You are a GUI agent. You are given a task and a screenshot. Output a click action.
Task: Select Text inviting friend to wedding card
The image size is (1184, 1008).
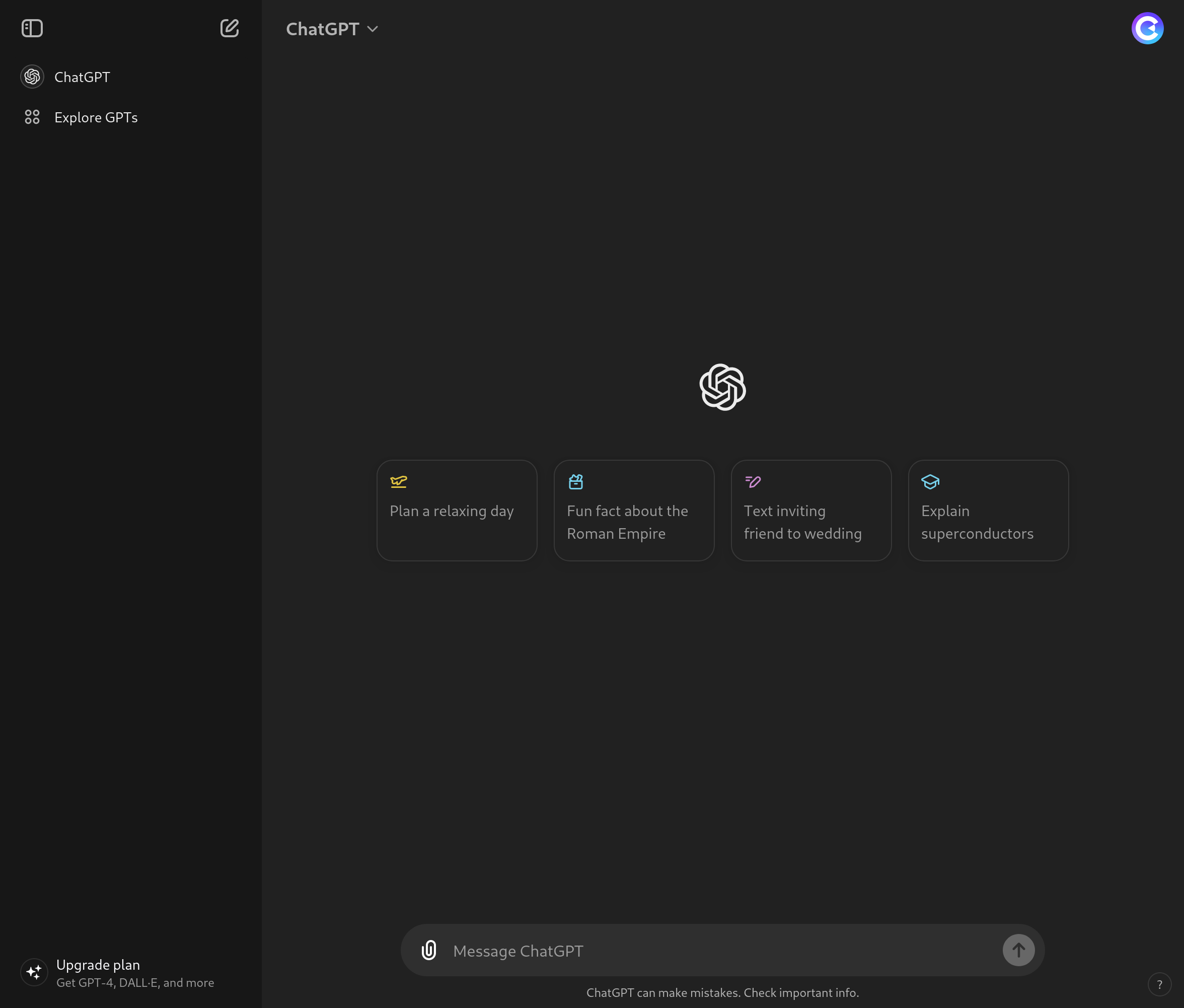pyautogui.click(x=811, y=511)
